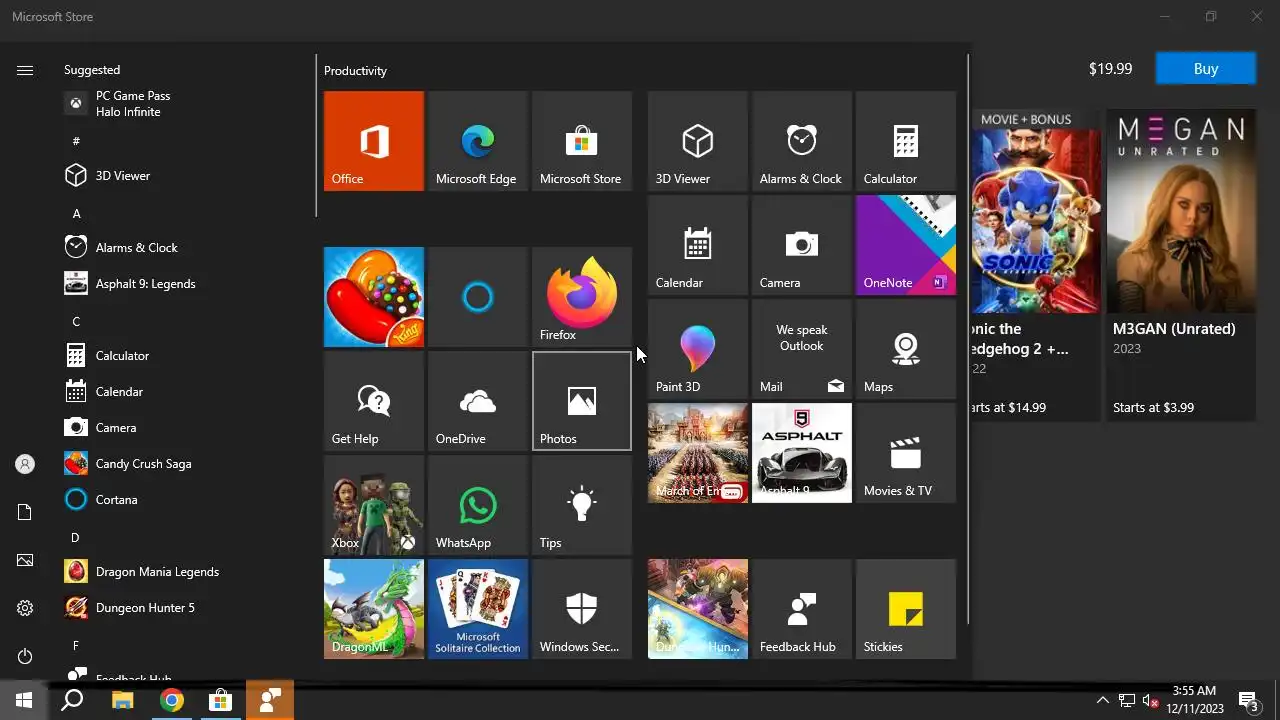Launch the Stickies tile
This screenshot has width=1280, height=720.
click(906, 609)
